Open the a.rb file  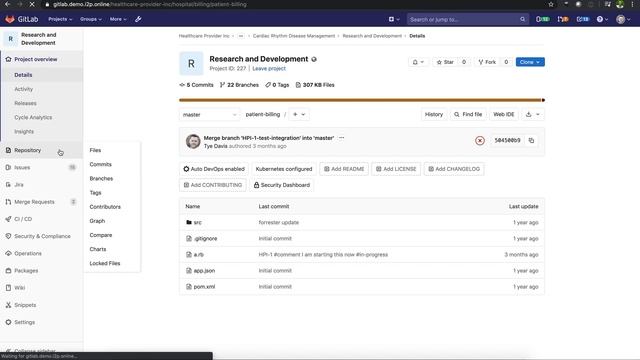tap(198, 255)
